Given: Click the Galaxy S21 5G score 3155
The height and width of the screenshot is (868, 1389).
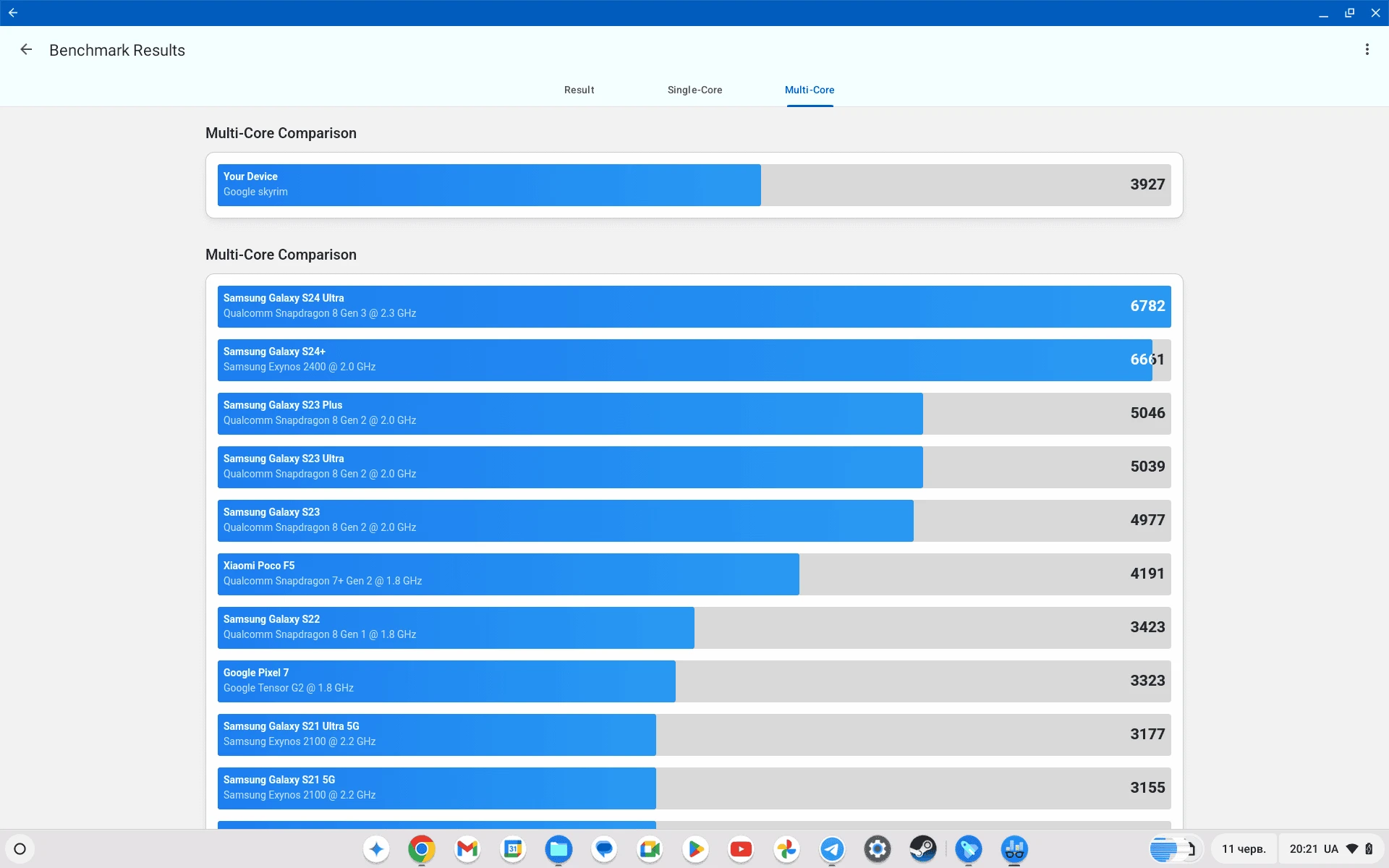Looking at the screenshot, I should point(1147,788).
